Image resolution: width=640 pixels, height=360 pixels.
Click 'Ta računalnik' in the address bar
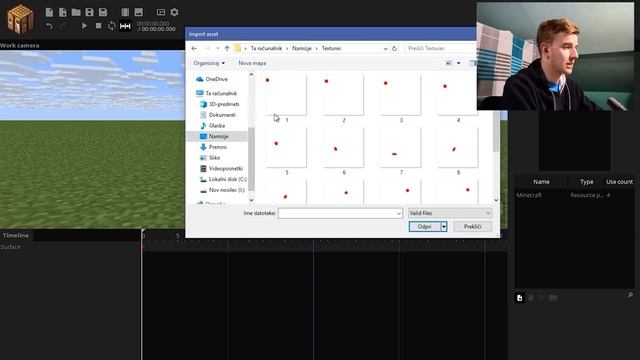coord(266,48)
